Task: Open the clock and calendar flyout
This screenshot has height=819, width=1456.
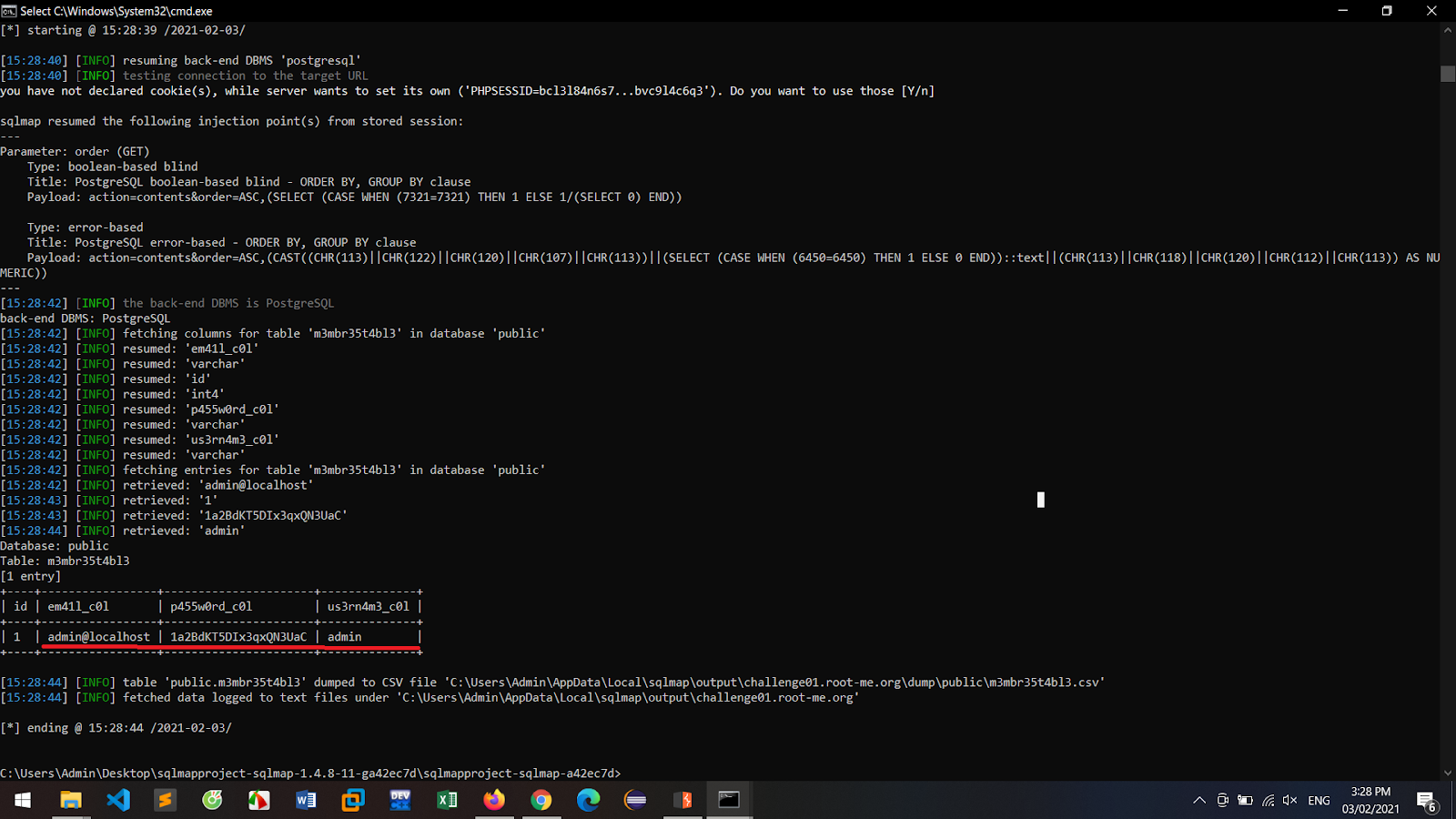Action: pyautogui.click(x=1370, y=800)
